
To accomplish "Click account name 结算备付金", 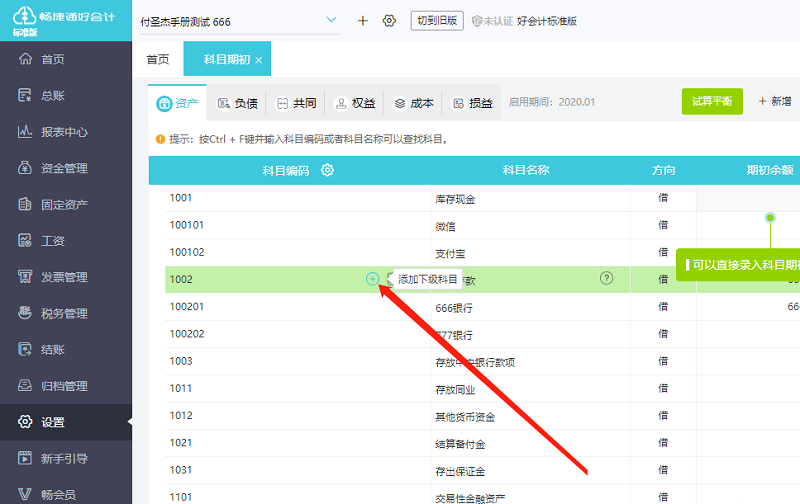I will click(460, 444).
